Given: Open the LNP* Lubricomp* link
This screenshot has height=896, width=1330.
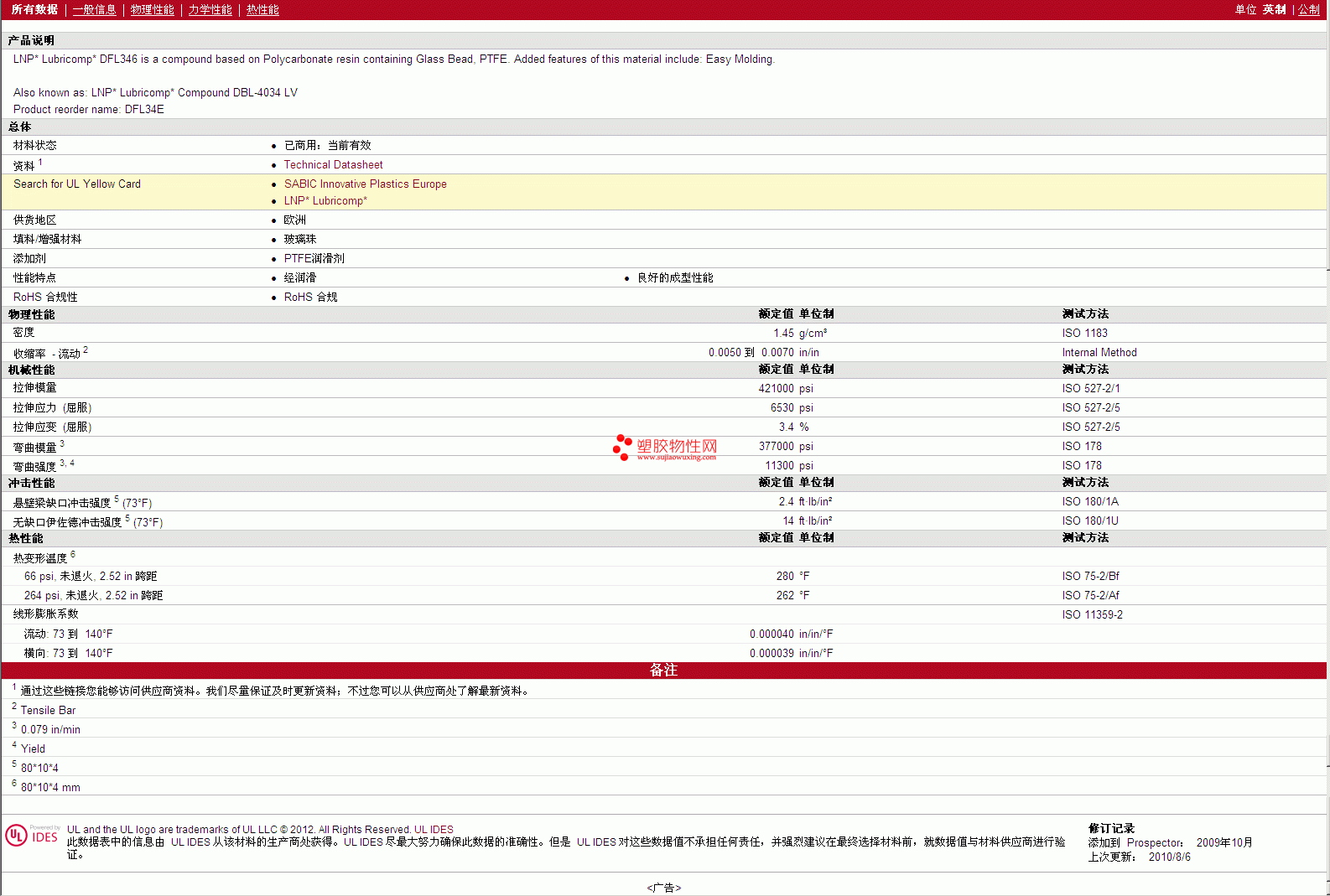Looking at the screenshot, I should [x=325, y=201].
